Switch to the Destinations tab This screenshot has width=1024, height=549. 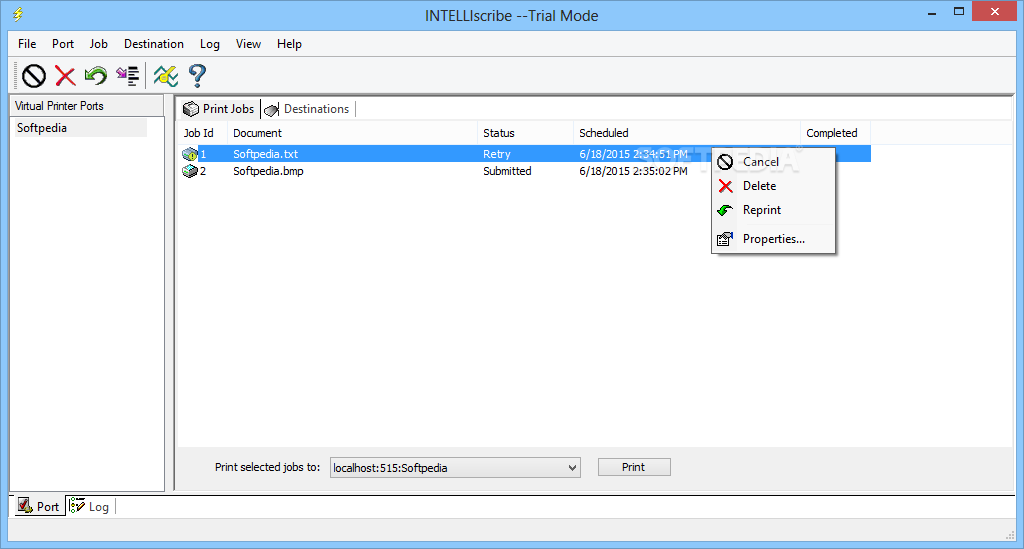308,109
